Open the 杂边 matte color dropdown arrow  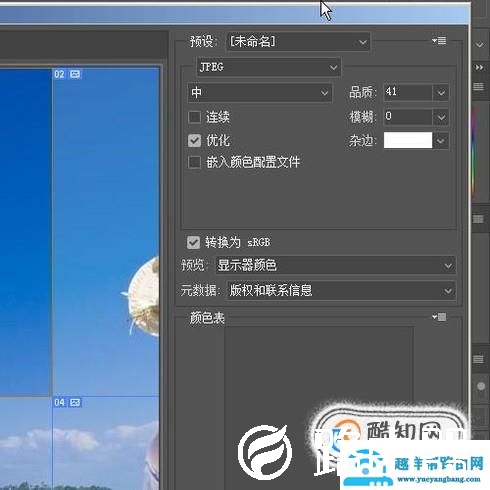coord(441,141)
